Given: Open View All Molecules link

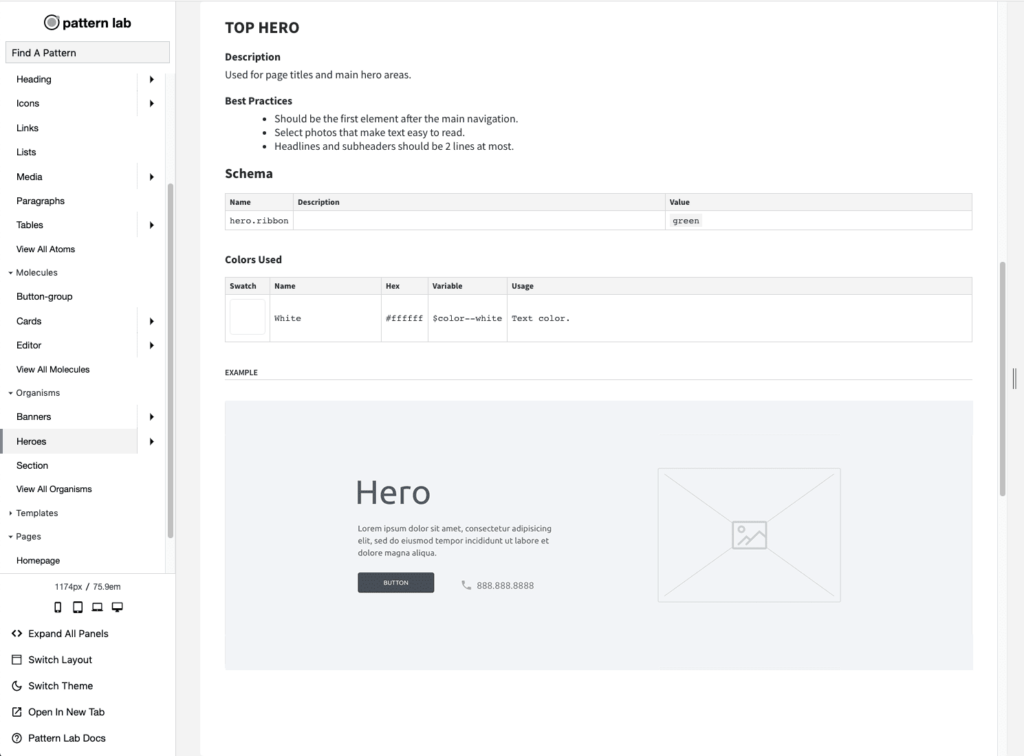Looking at the screenshot, I should 53,369.
